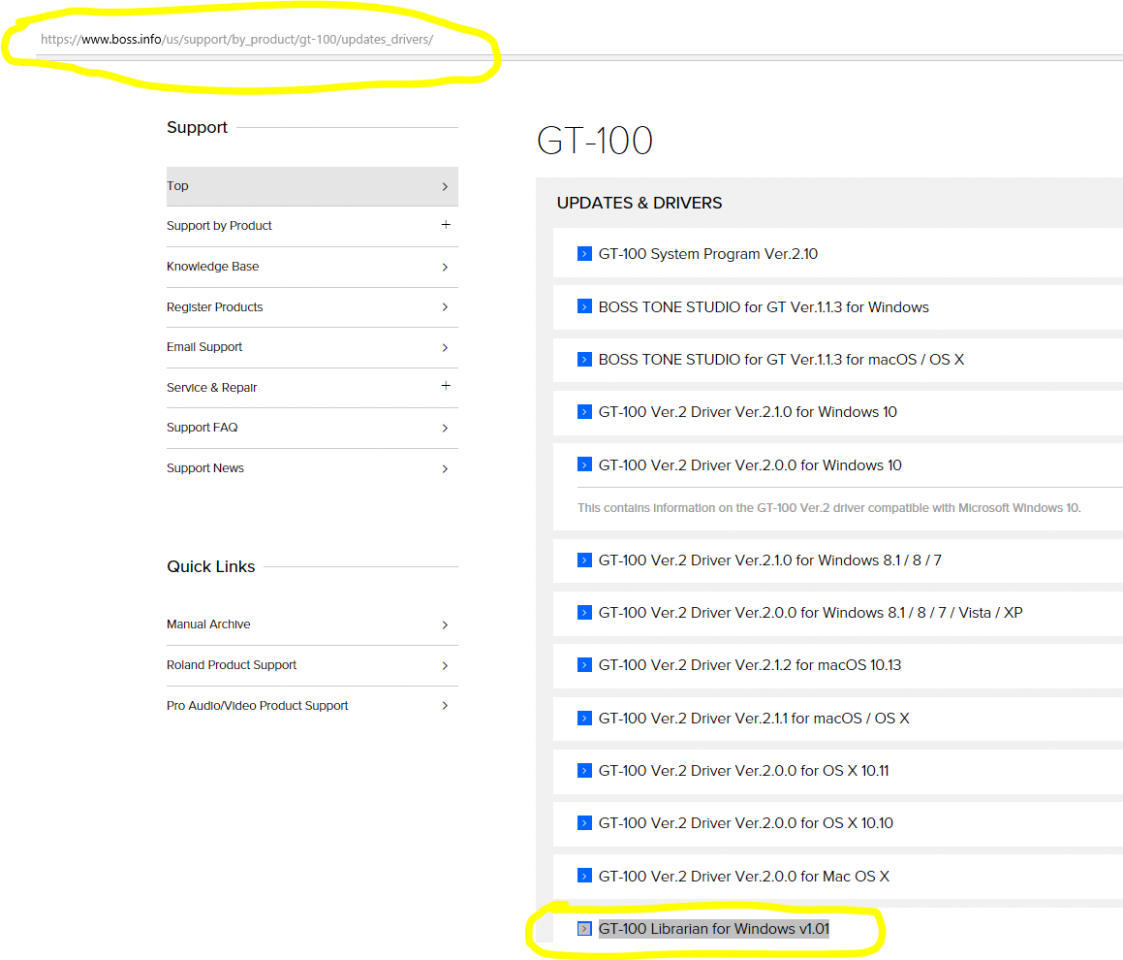Image resolution: width=1123 pixels, height=960 pixels.
Task: Open Driver Ver.2.1.0 for Windows 10 link
Action: coord(748,412)
